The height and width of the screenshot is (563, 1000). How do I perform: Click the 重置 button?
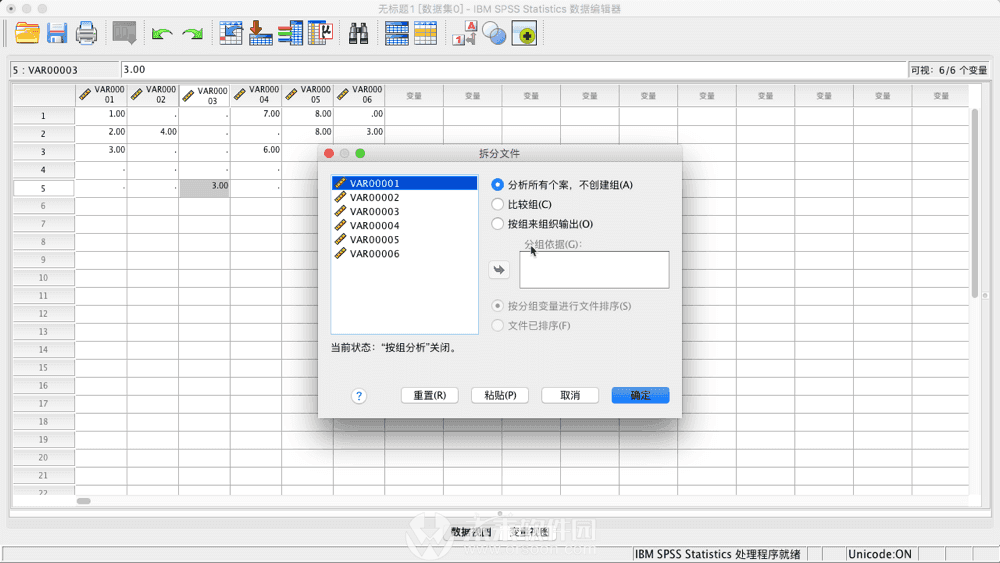click(429, 395)
